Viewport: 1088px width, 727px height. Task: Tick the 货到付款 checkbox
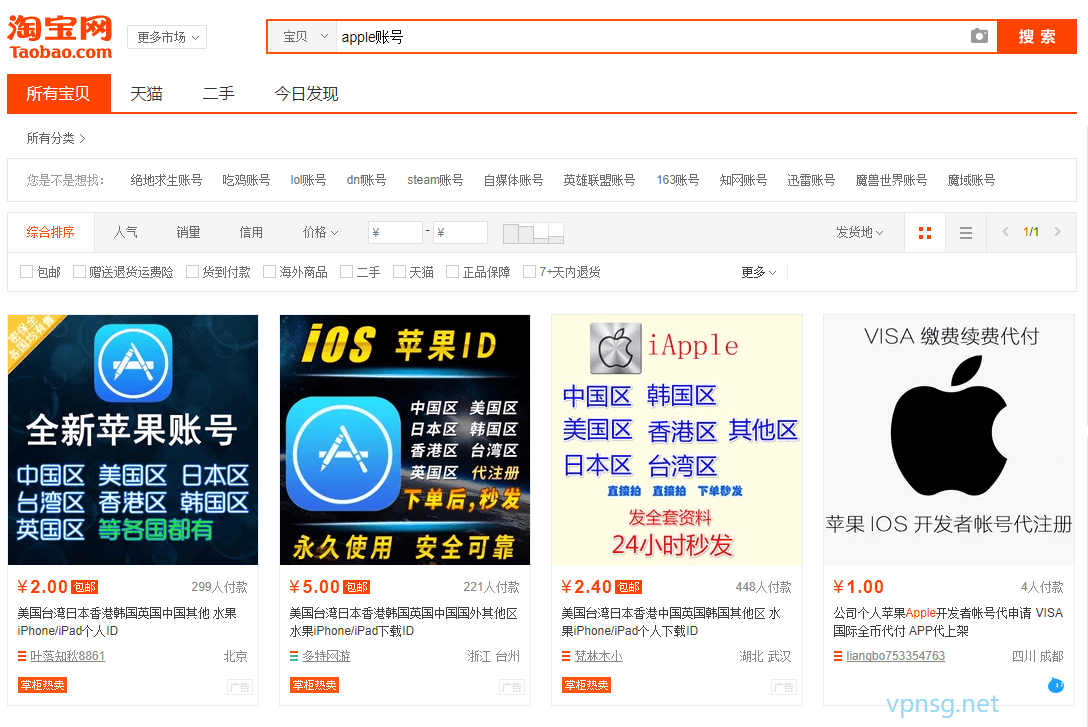tap(192, 272)
